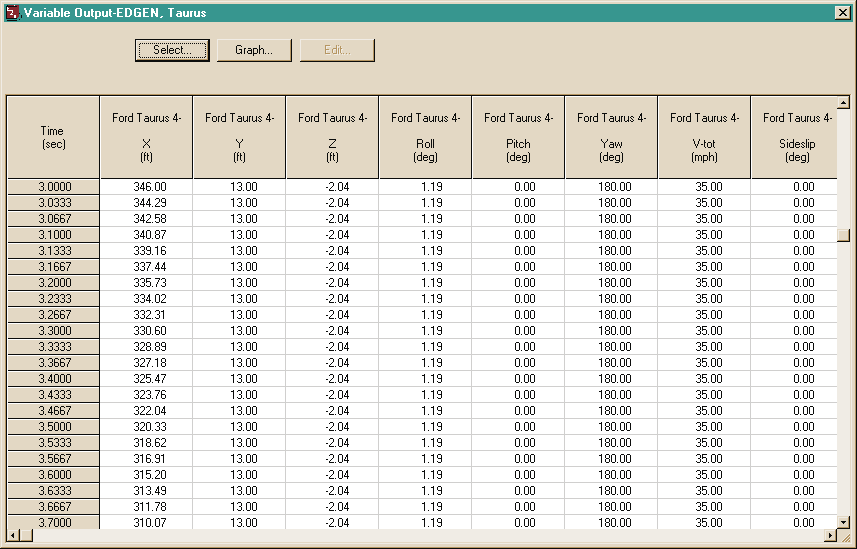Click the Select... button
The image size is (857, 549).
(172, 50)
